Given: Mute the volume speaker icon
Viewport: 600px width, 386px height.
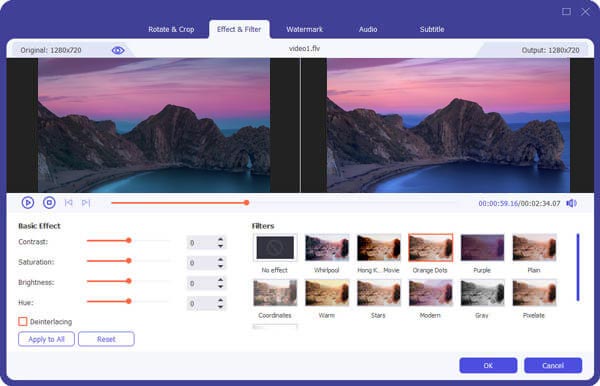Looking at the screenshot, I should coord(571,203).
